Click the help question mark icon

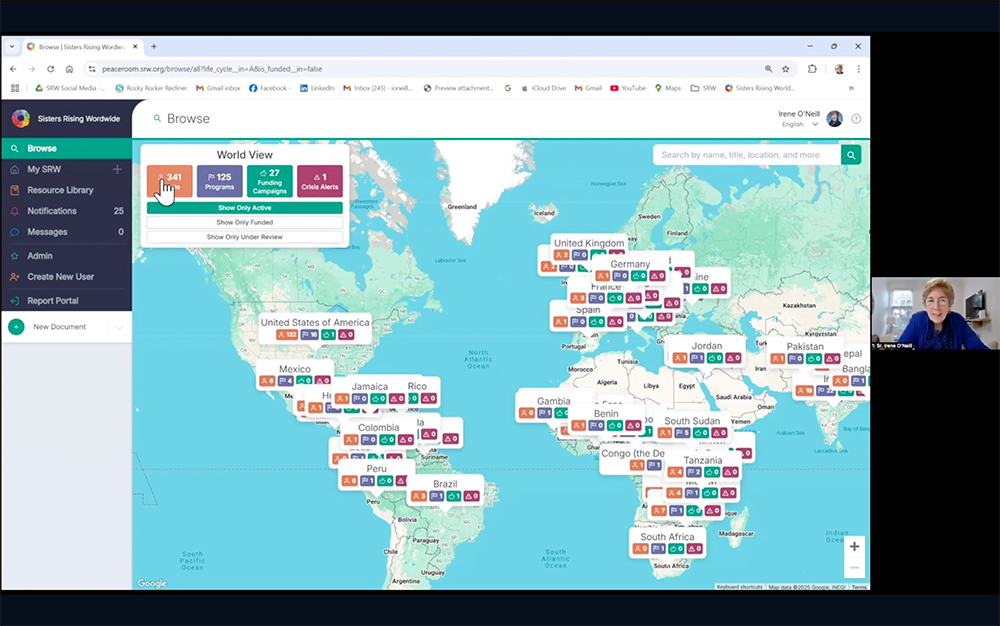pyautogui.click(x=856, y=119)
